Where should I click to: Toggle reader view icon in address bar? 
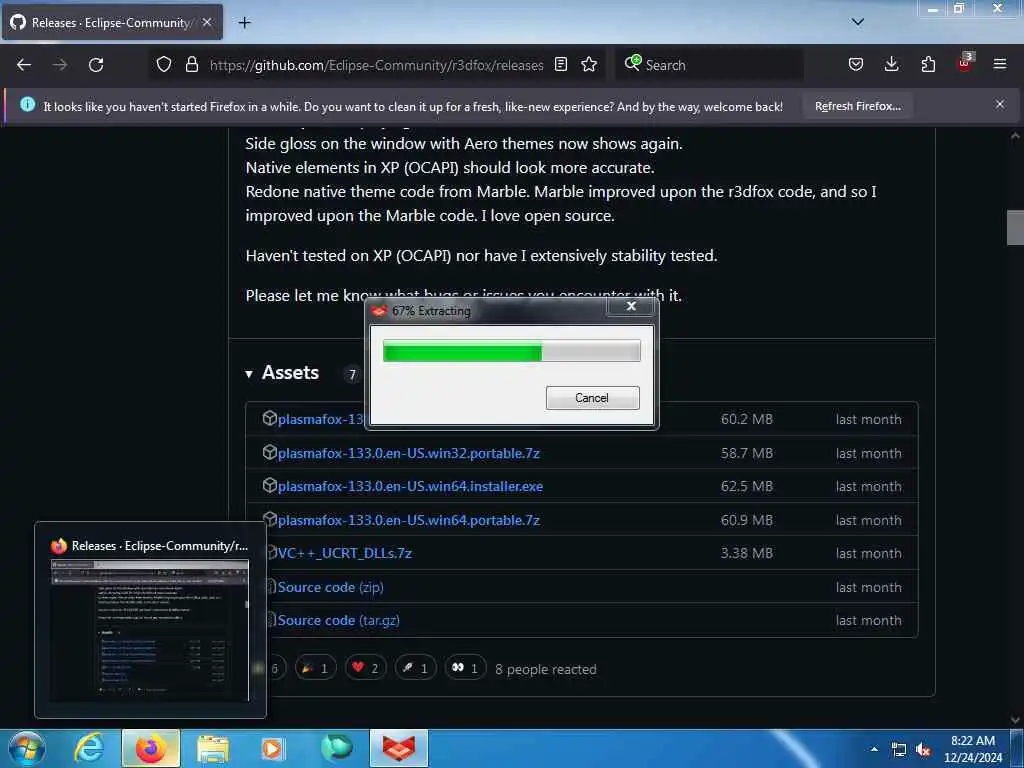pyautogui.click(x=561, y=65)
